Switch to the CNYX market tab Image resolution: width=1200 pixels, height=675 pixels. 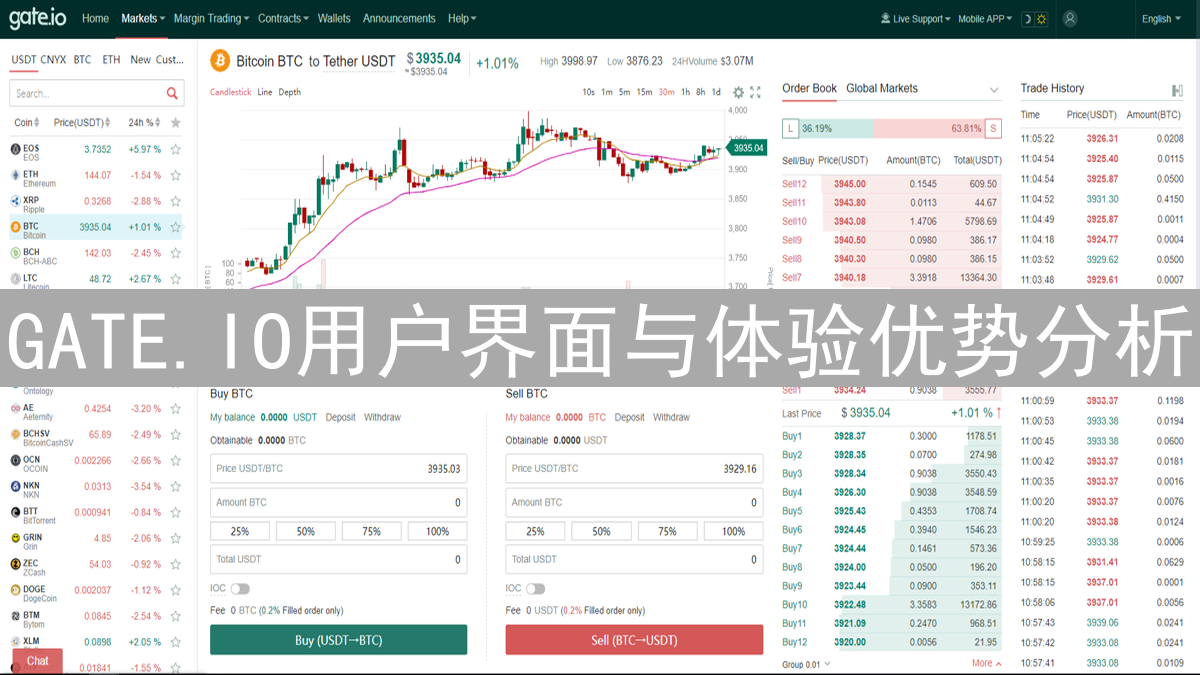pyautogui.click(x=53, y=60)
